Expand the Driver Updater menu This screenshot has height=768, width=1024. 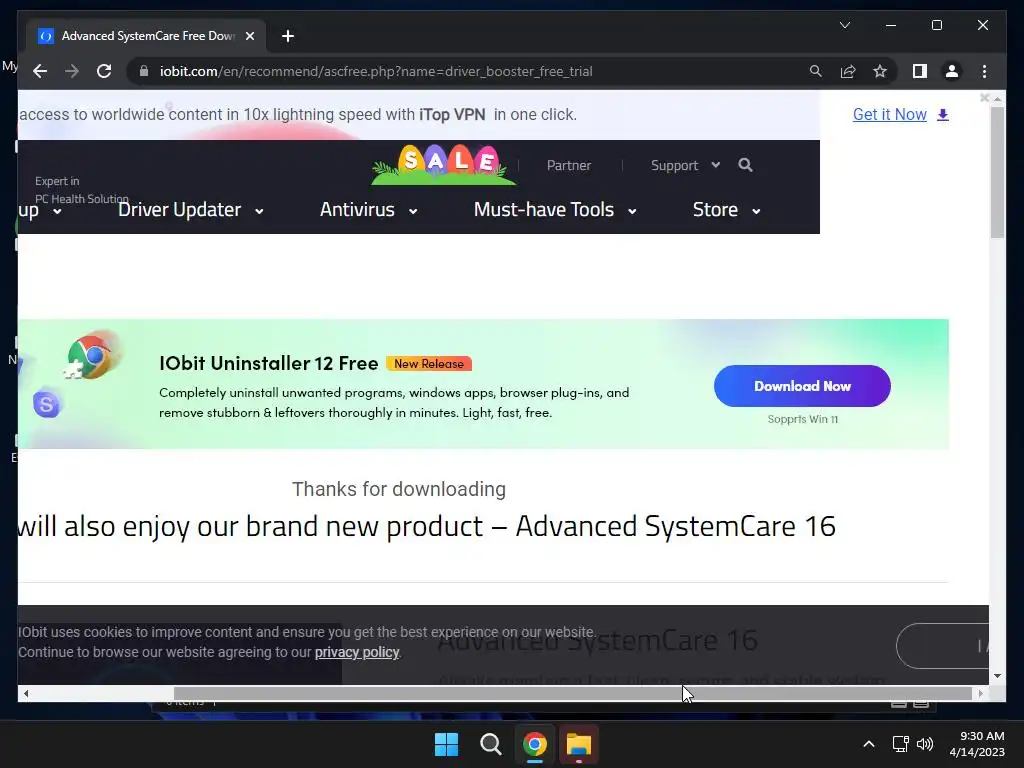point(191,210)
